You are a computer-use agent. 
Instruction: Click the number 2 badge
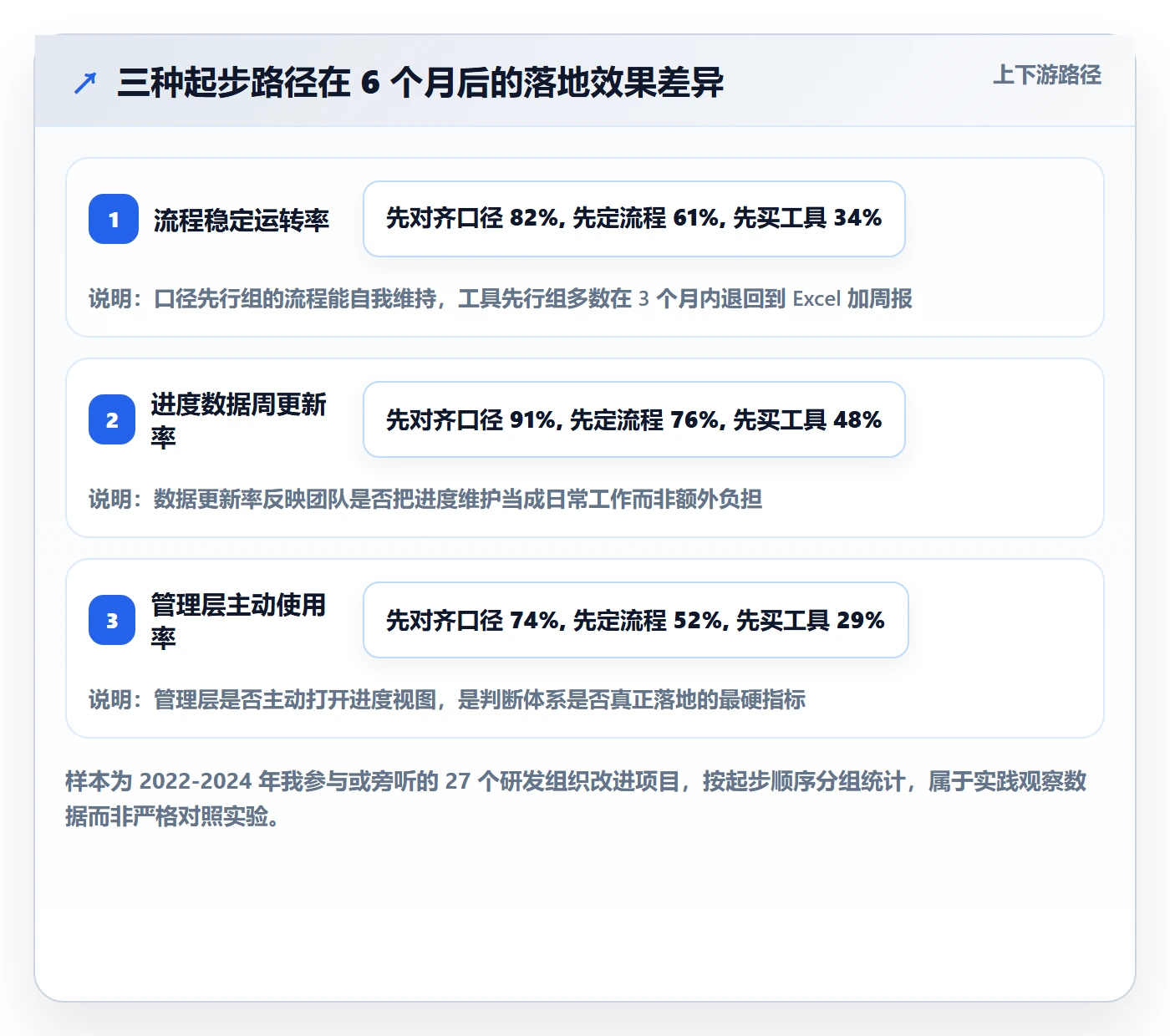[112, 419]
